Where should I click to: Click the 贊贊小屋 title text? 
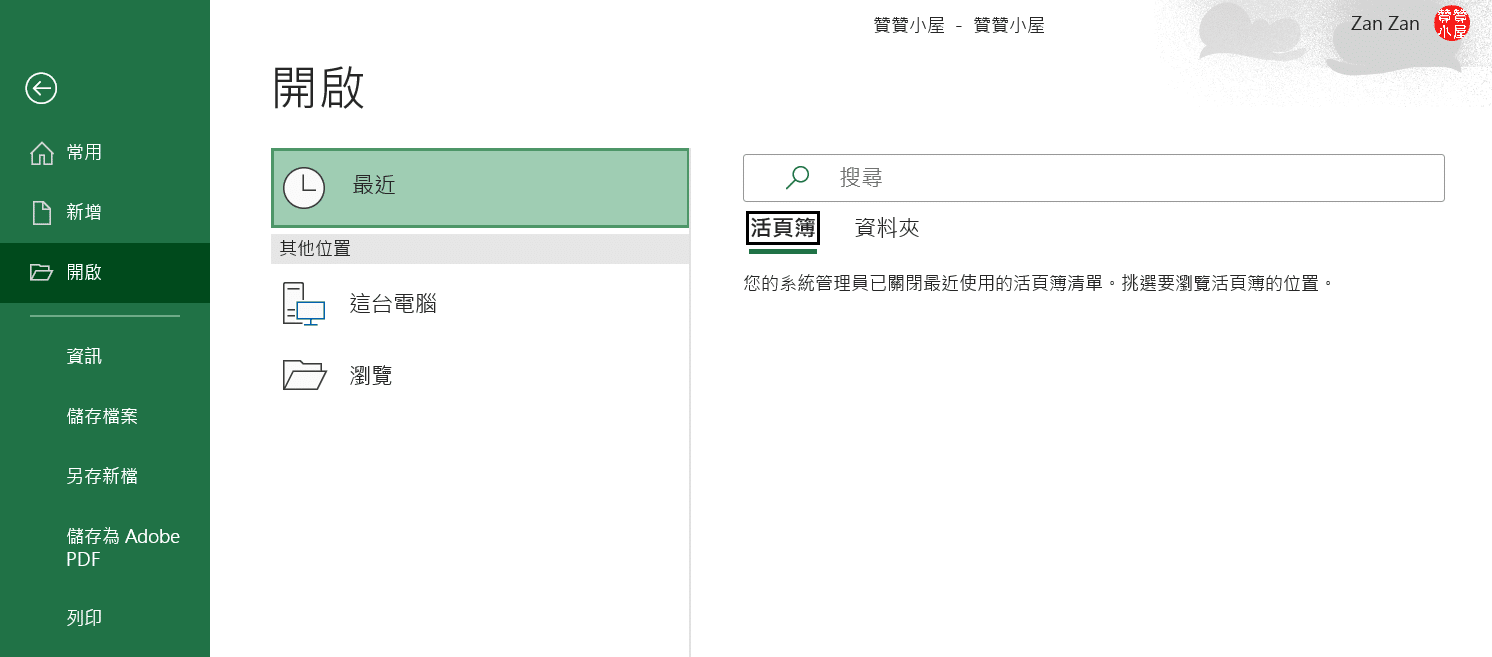(959, 26)
